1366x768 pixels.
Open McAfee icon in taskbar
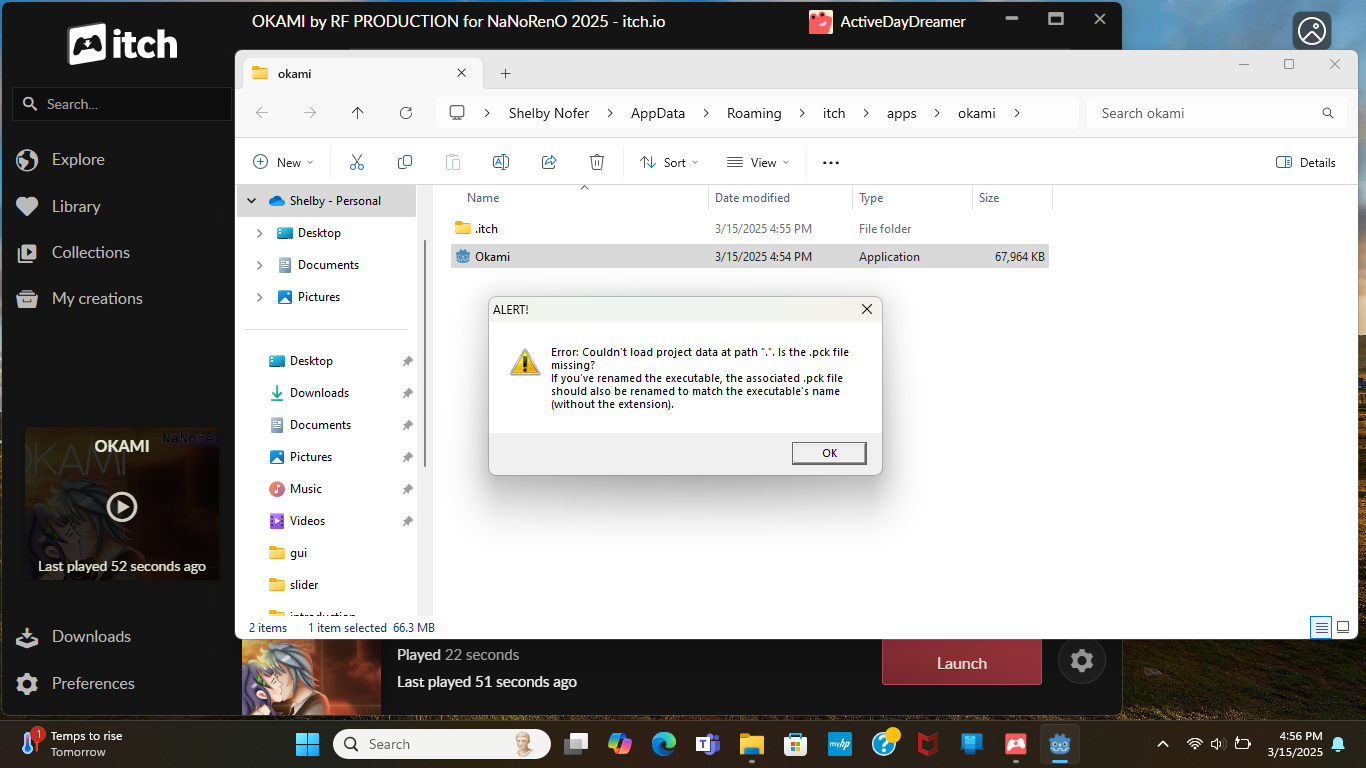(x=928, y=744)
